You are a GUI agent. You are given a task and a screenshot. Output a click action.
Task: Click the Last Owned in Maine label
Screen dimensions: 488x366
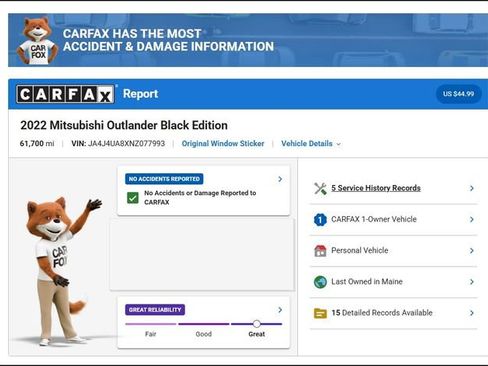tap(367, 282)
